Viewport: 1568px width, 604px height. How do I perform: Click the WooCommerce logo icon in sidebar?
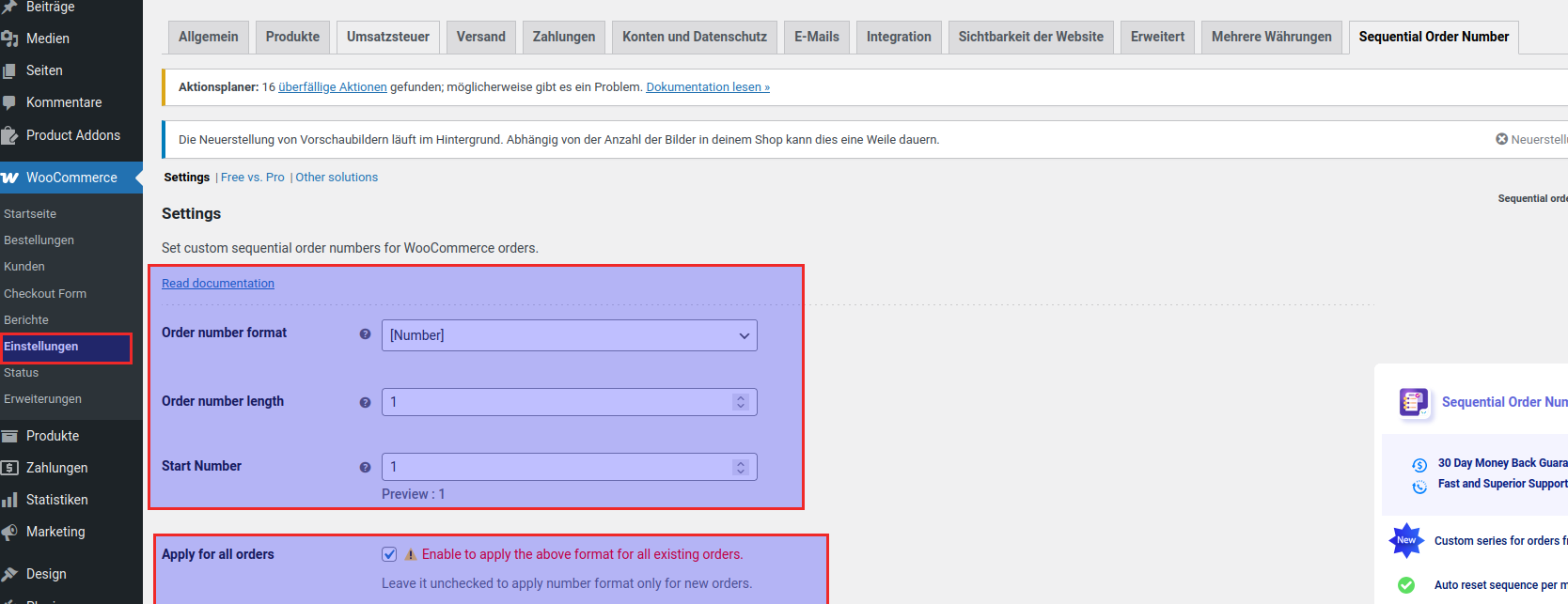10,178
